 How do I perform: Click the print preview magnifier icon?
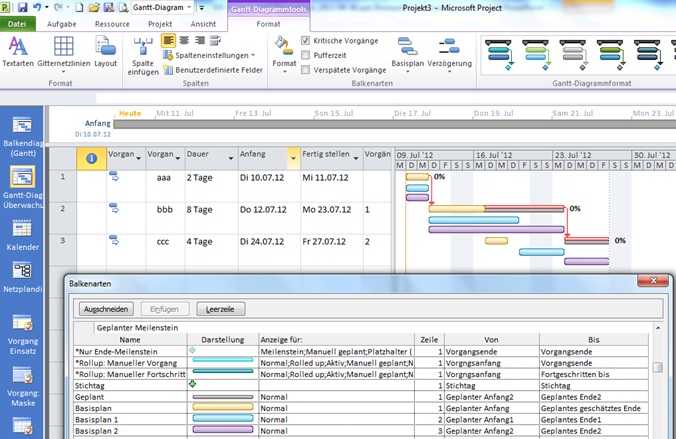(123, 7)
